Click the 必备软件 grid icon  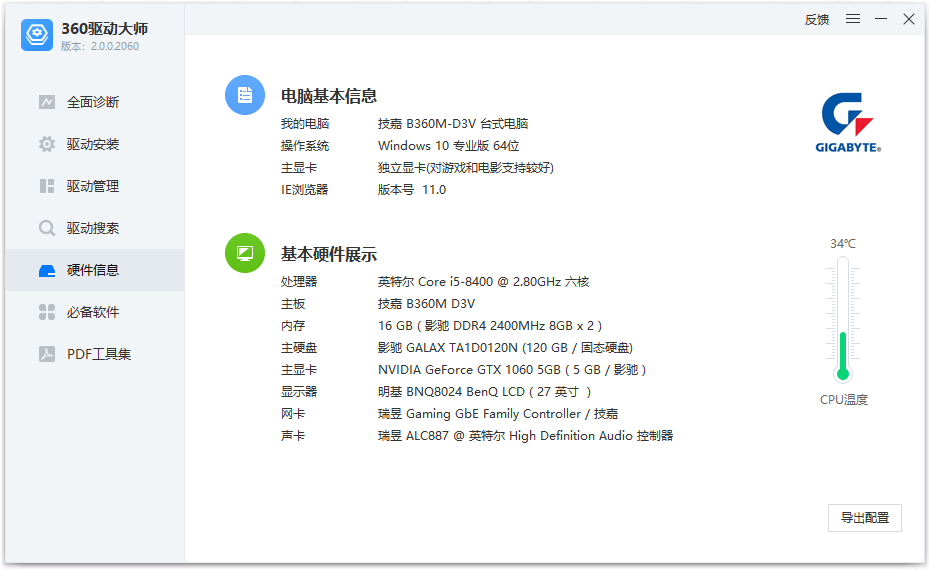[x=47, y=312]
